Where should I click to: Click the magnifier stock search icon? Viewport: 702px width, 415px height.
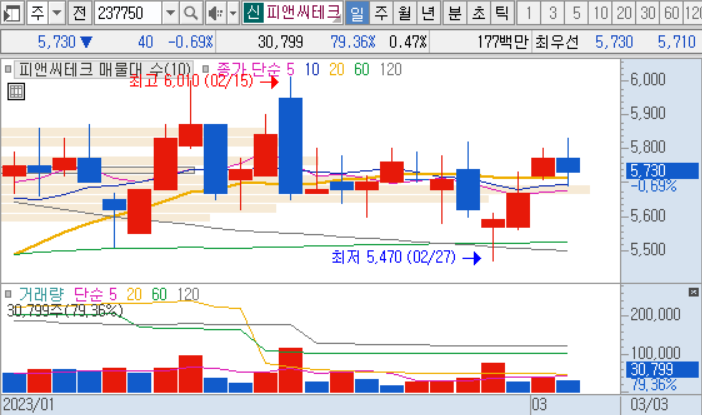(191, 13)
